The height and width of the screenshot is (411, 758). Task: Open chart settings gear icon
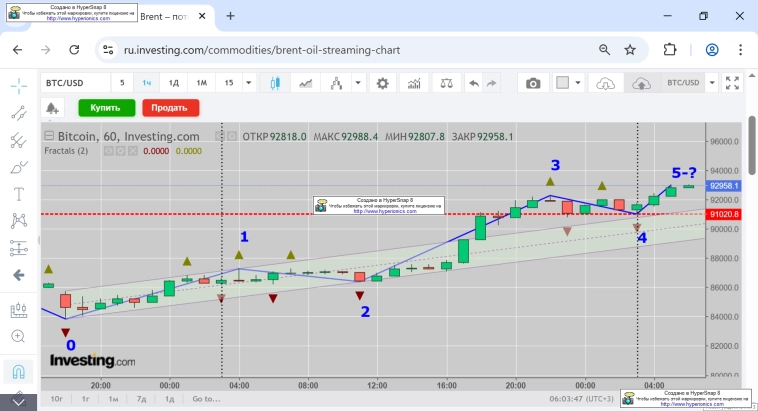click(382, 84)
